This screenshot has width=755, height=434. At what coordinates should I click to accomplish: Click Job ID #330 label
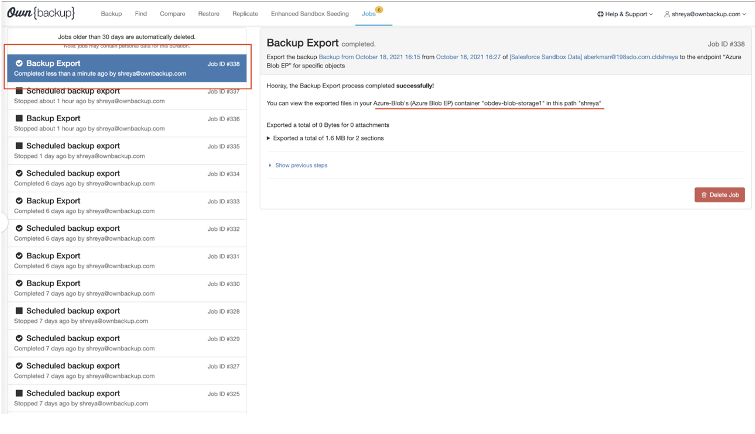pyautogui.click(x=223, y=284)
